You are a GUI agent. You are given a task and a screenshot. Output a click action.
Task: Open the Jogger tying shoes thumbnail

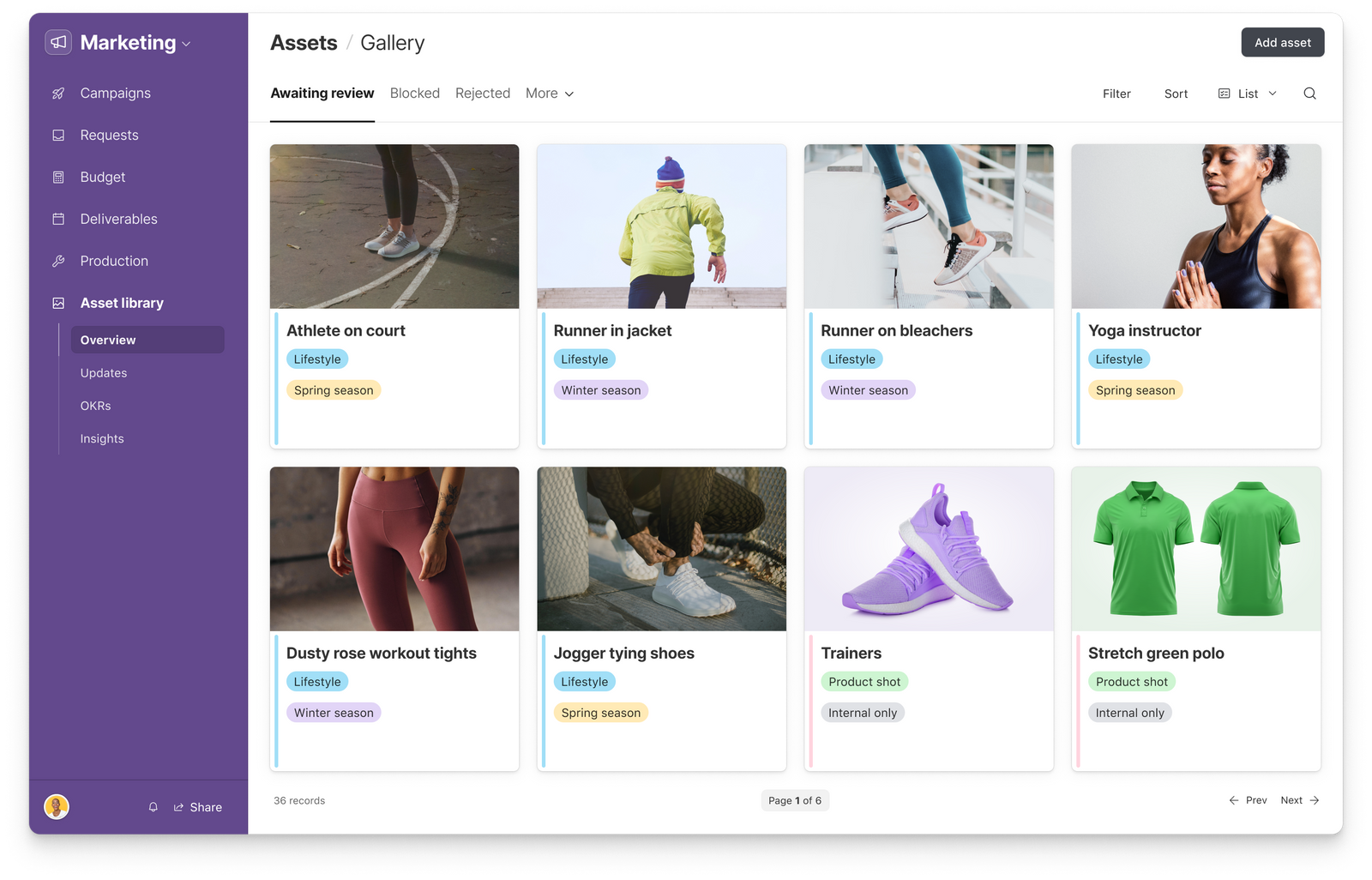click(x=662, y=549)
